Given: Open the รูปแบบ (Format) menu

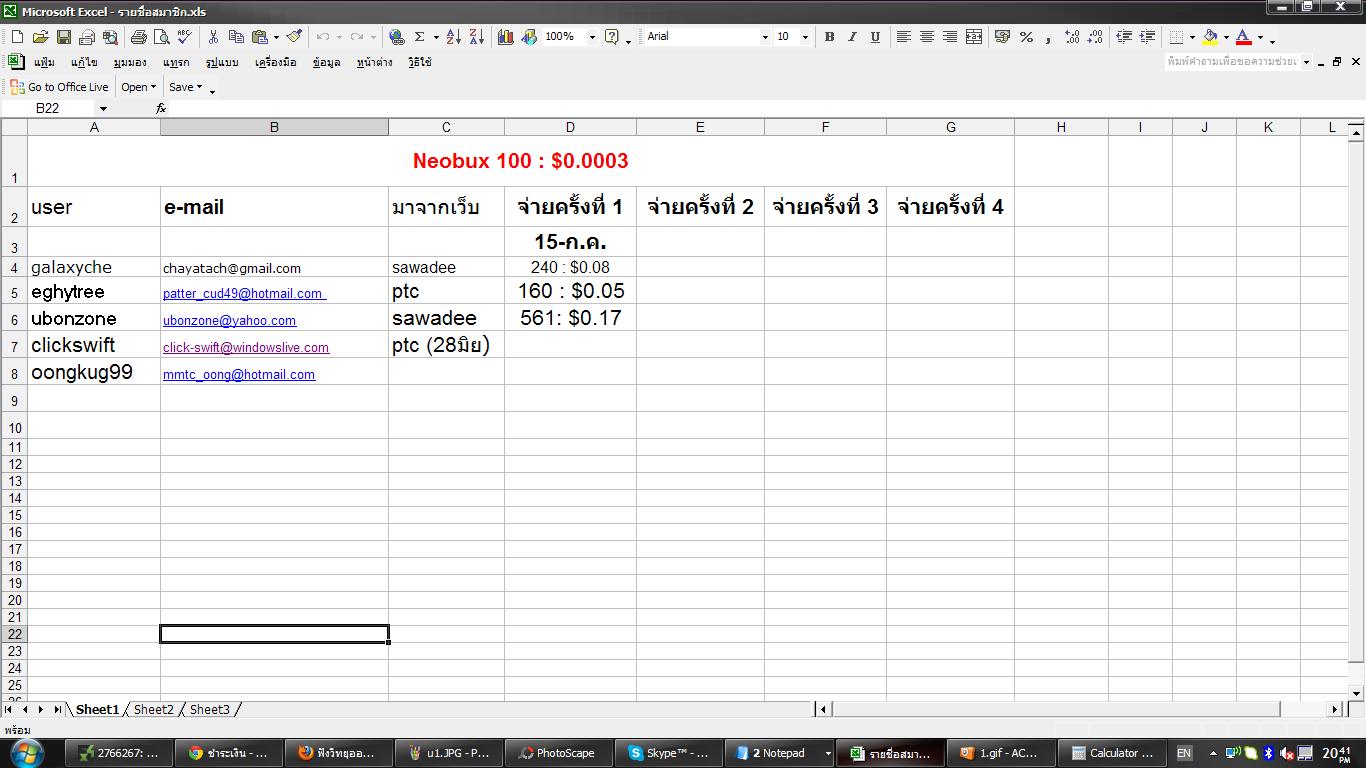Looking at the screenshot, I should [x=222, y=62].
